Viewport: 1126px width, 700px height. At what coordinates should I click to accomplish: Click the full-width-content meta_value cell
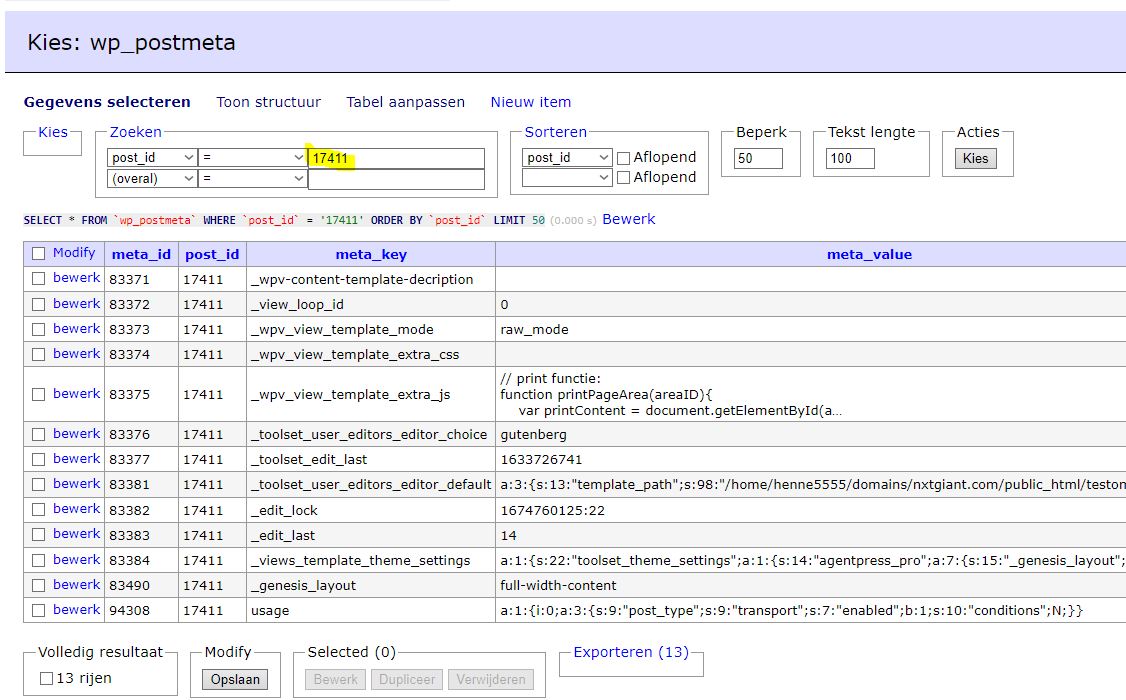811,585
